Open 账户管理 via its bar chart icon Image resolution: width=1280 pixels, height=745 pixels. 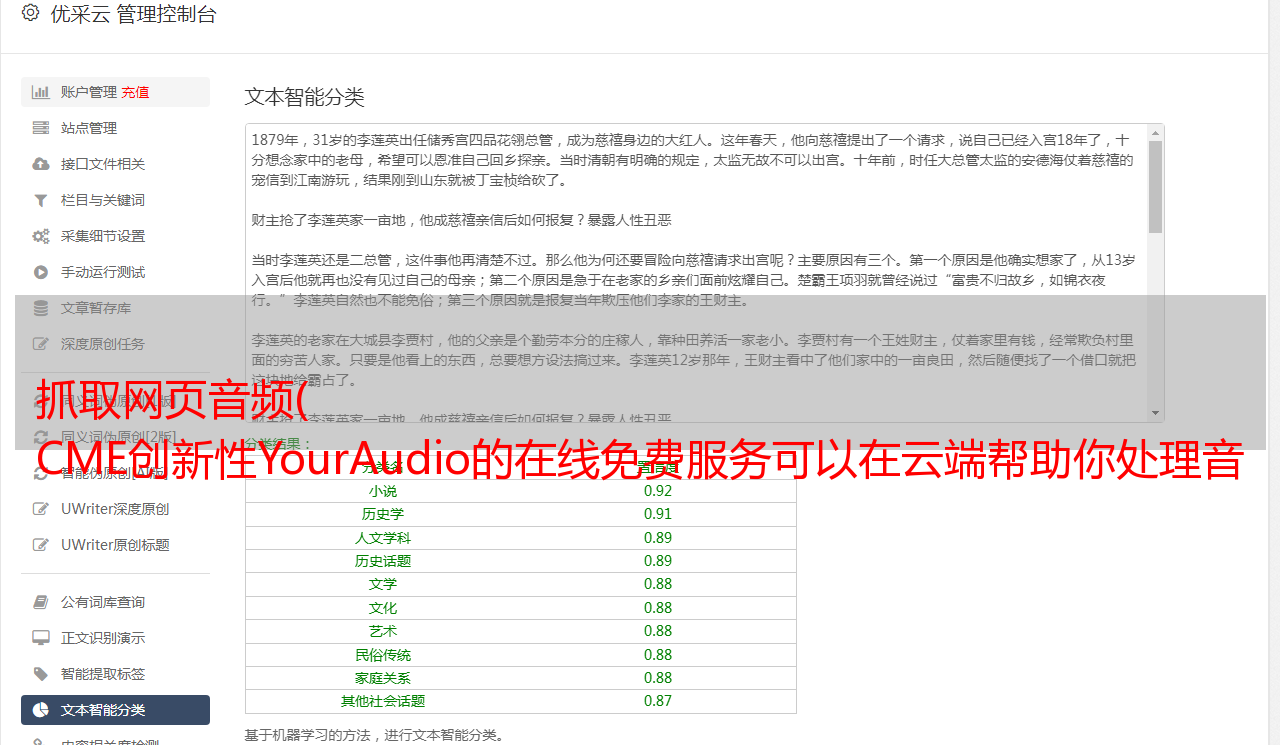point(41,92)
